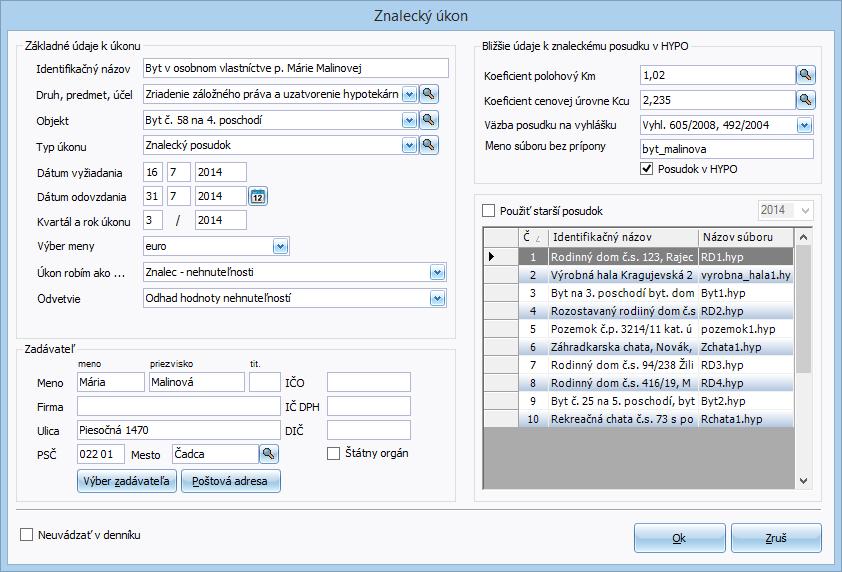Click the meno field with Mária
This screenshot has width=842, height=572.
(x=111, y=382)
